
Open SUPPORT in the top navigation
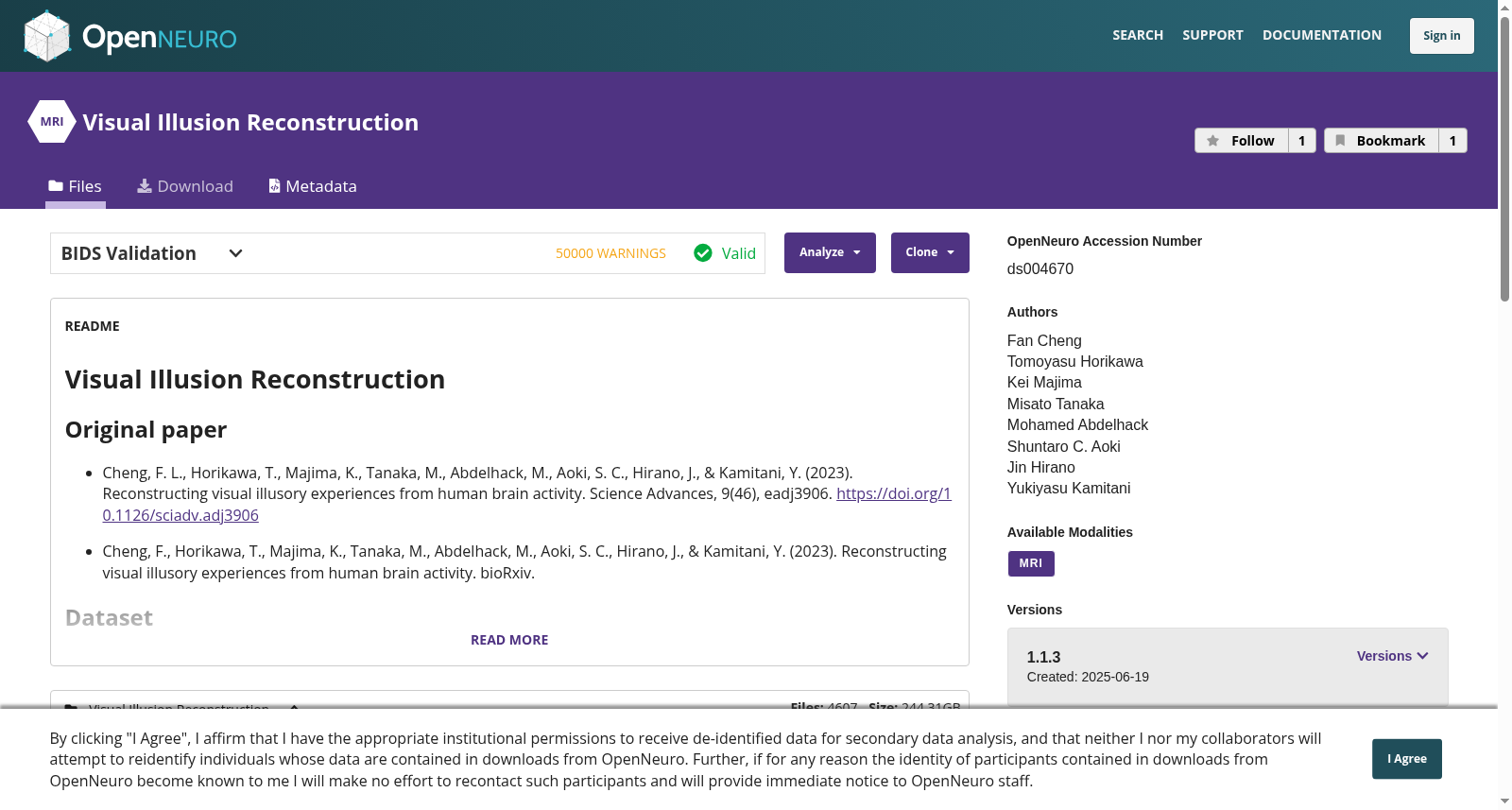point(1212,35)
